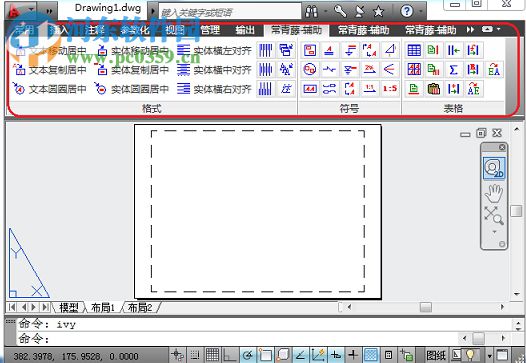Close the navigation bar with X

coord(502,147)
